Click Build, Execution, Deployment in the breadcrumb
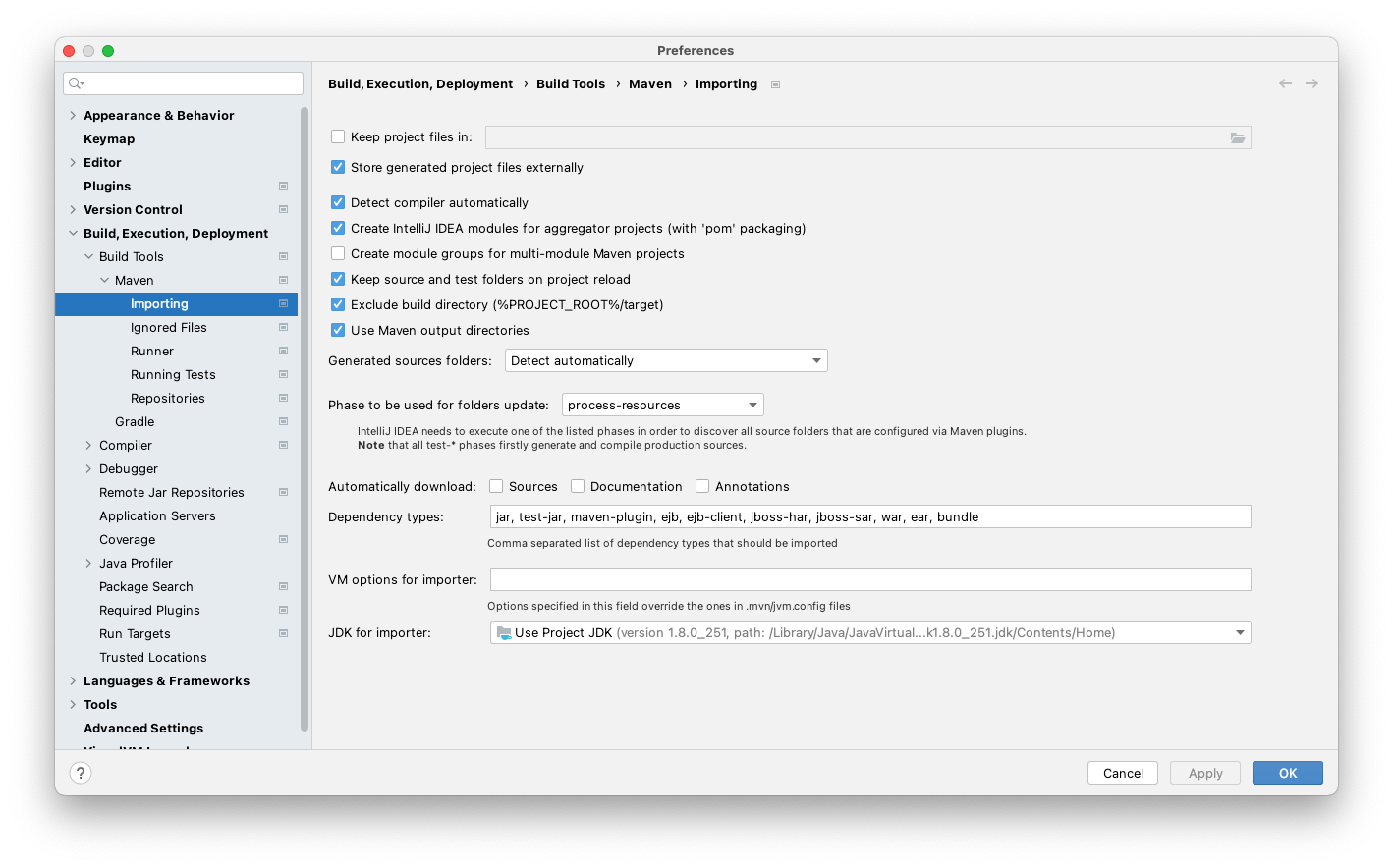Screen dimensions: 1393x868 point(420,83)
